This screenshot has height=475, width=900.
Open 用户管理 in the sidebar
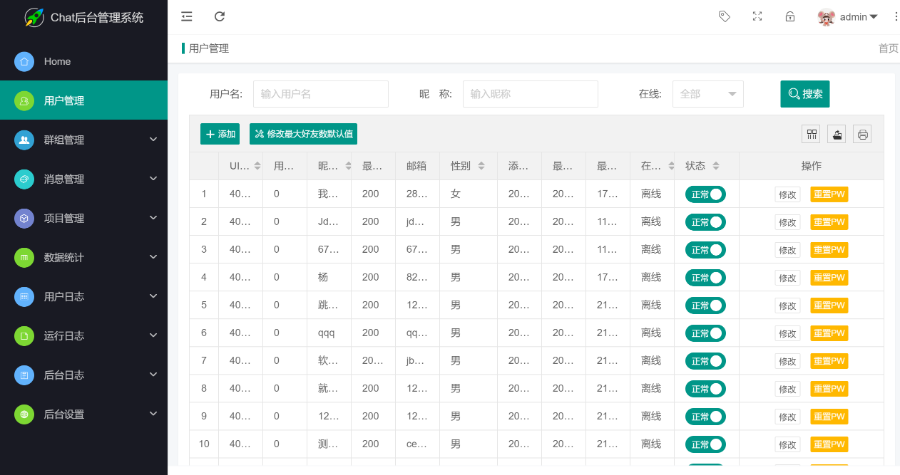click(83, 101)
